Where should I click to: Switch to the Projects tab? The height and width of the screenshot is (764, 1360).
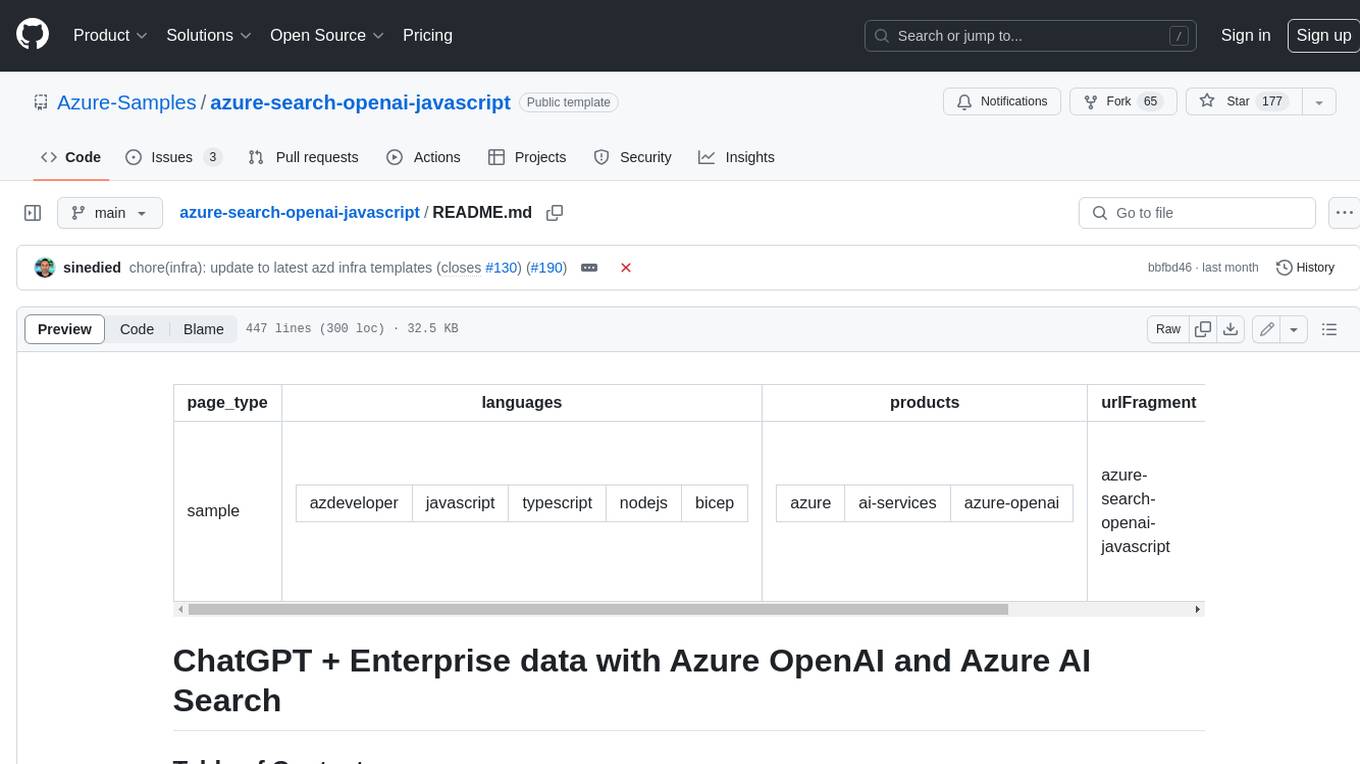(527, 157)
